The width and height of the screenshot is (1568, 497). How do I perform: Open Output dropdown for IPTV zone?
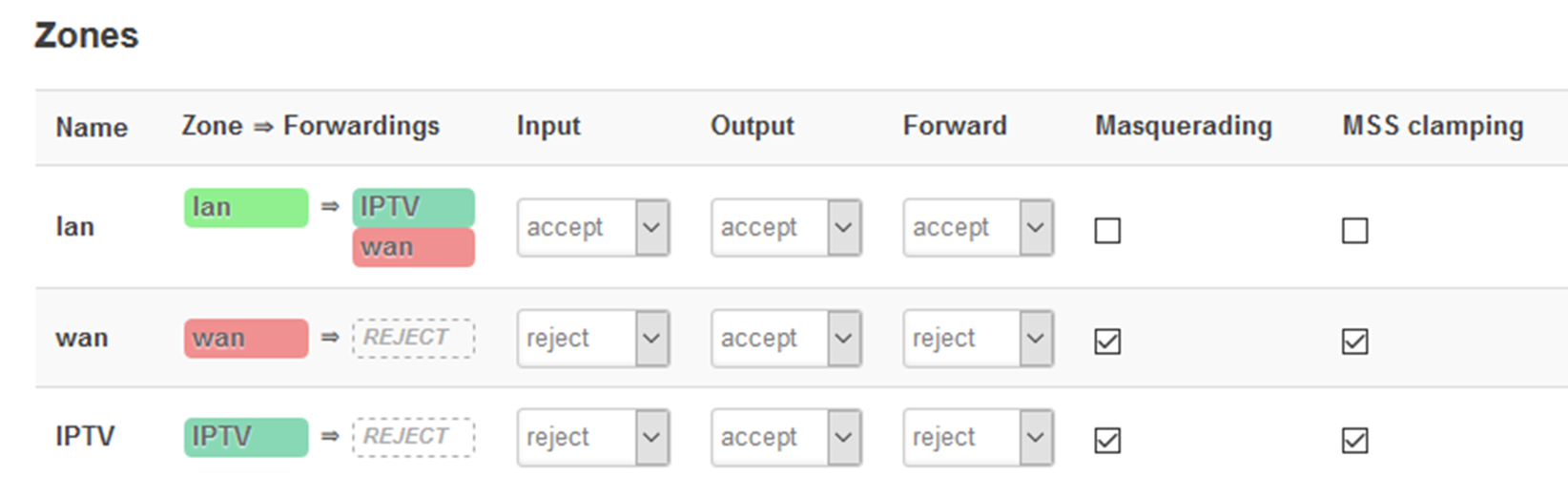click(786, 437)
